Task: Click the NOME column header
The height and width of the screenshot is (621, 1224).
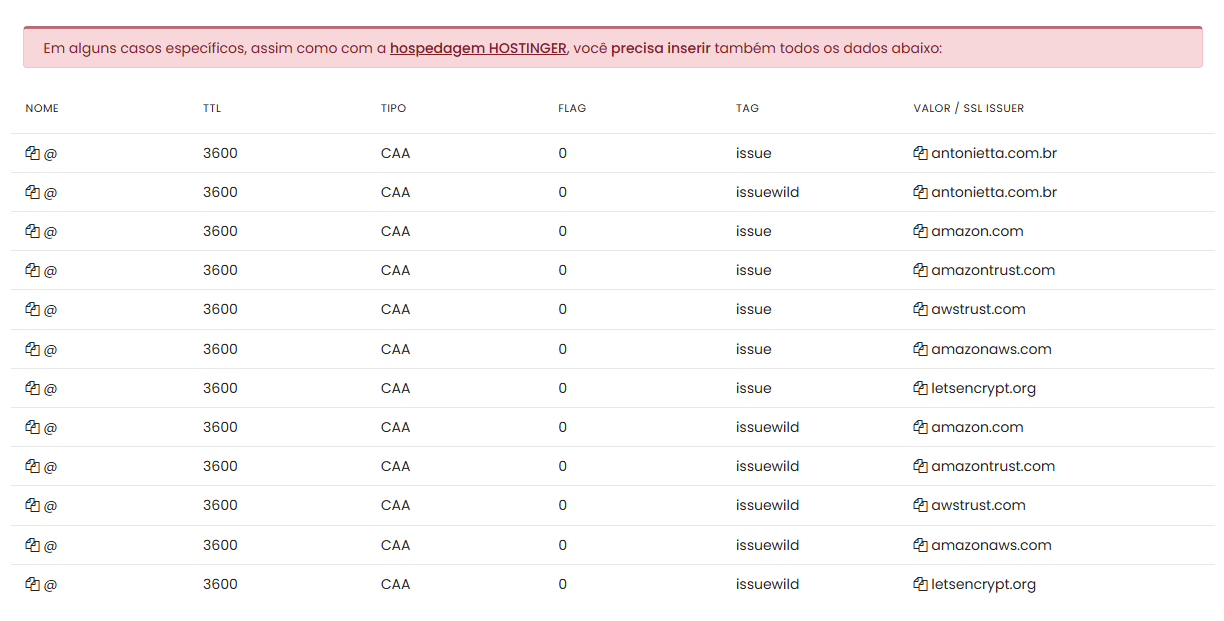Action: (x=42, y=108)
